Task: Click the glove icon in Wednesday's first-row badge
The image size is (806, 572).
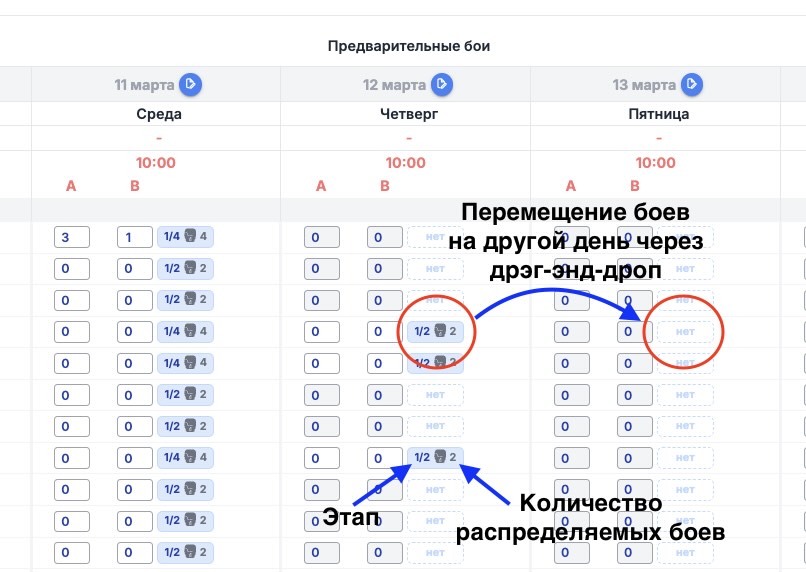Action: [x=187, y=237]
